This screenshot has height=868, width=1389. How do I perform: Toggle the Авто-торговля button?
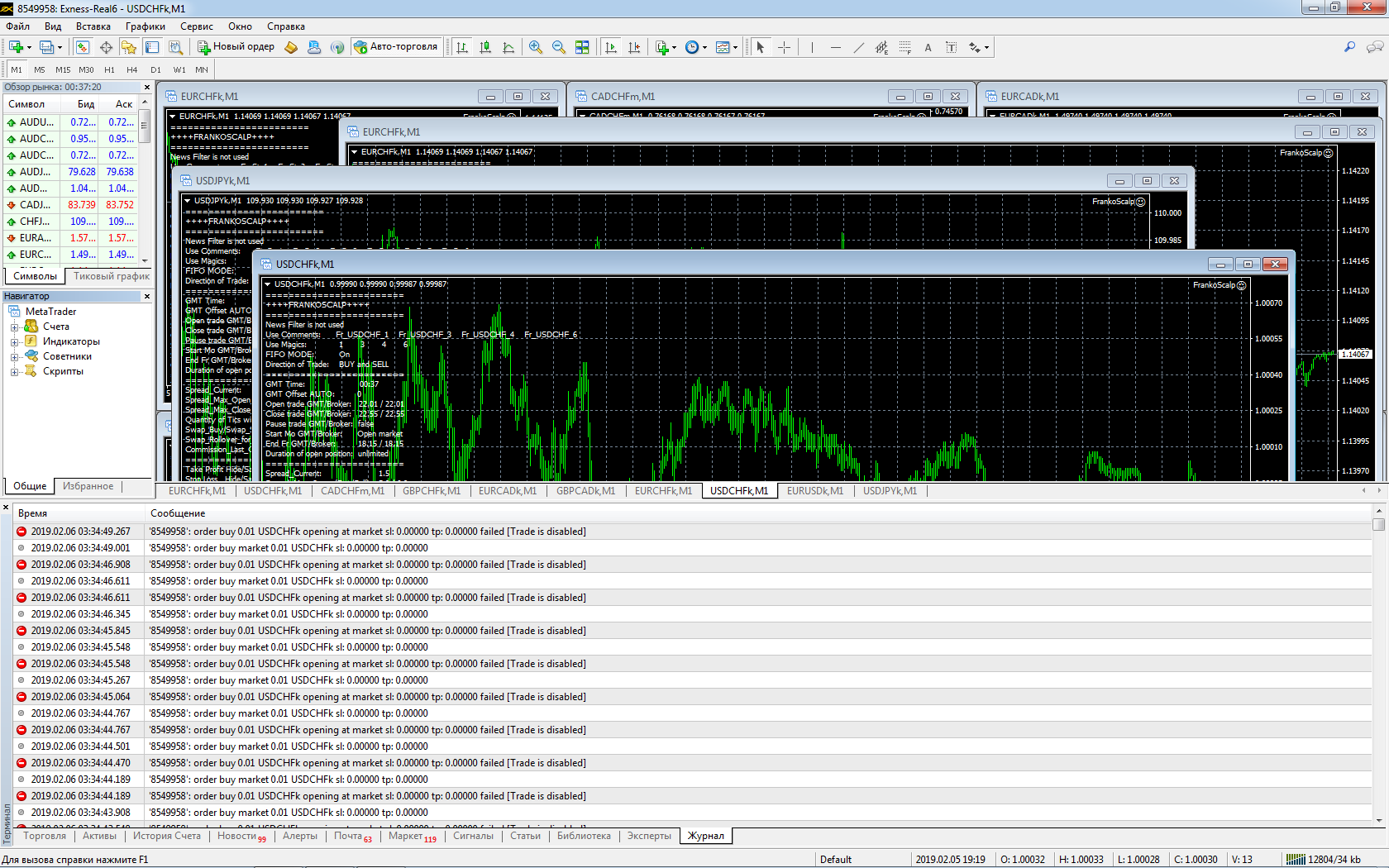click(396, 47)
